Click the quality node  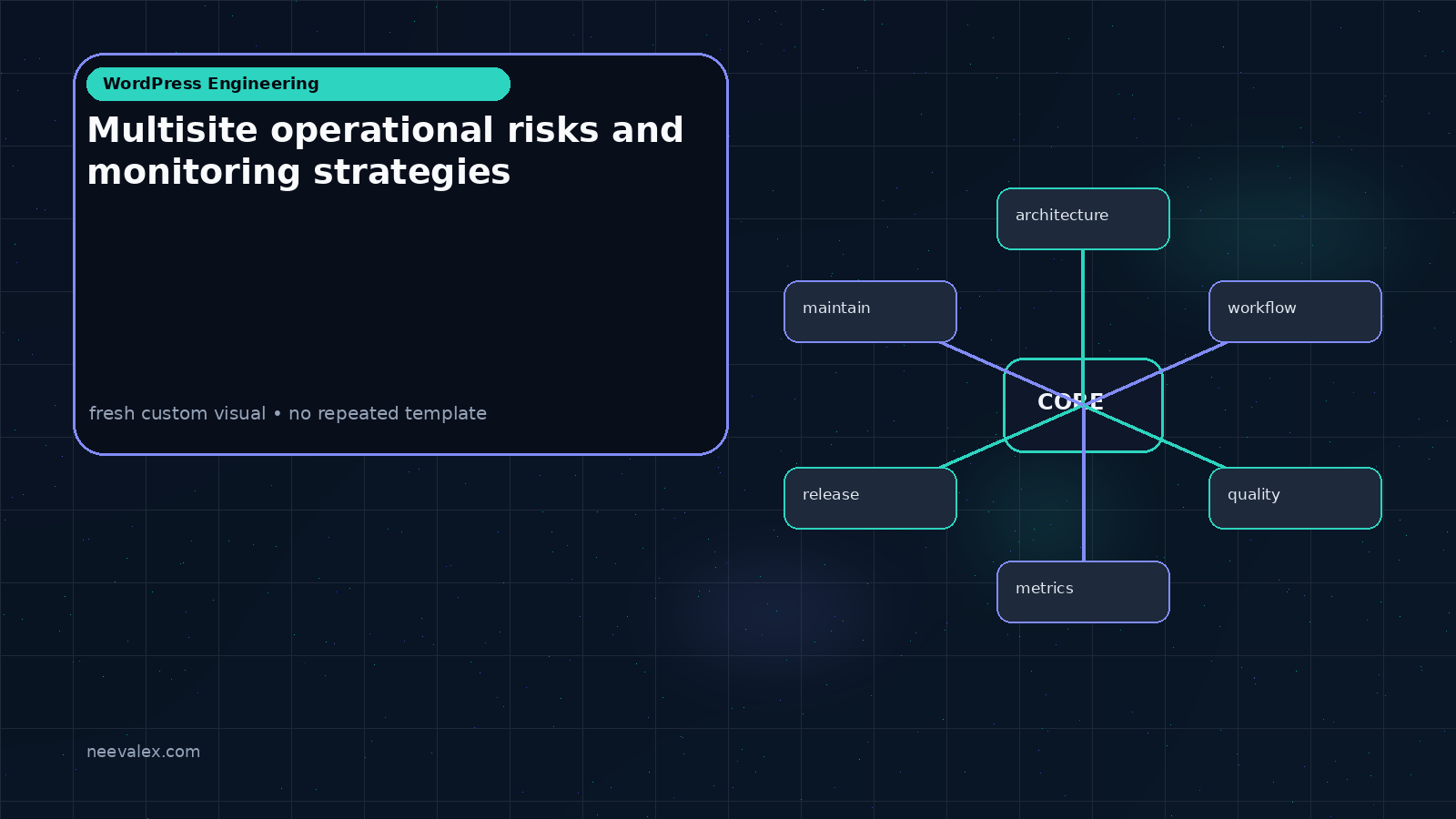coord(1295,498)
